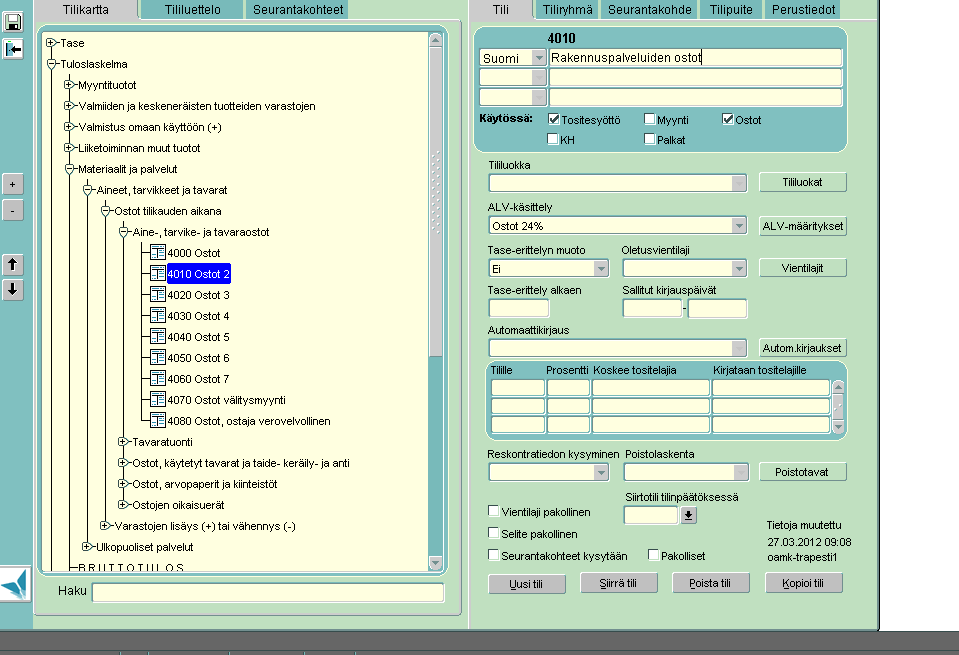This screenshot has width=959, height=655.
Task: Click account icon for 4020 Ostot 3
Action: 158,294
